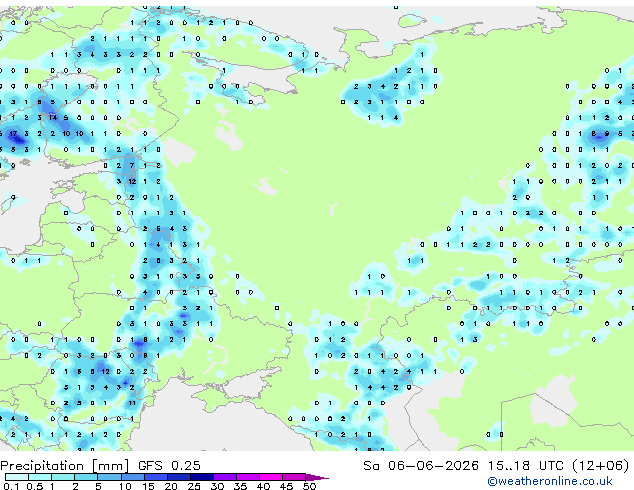
Task: Select the legend value "30"
Action: point(217,486)
